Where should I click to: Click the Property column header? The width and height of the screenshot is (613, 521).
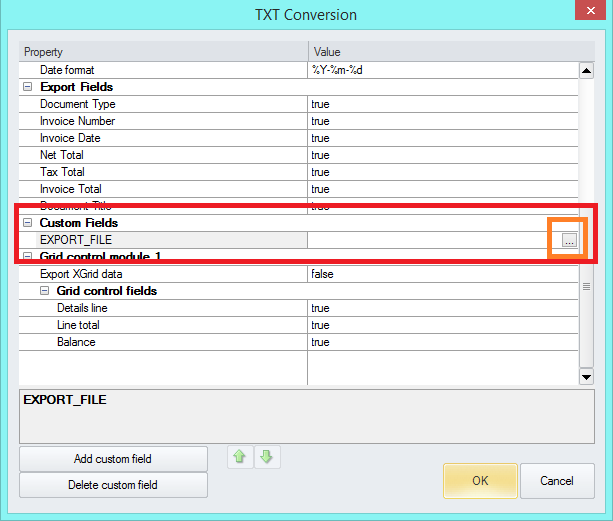click(x=160, y=51)
